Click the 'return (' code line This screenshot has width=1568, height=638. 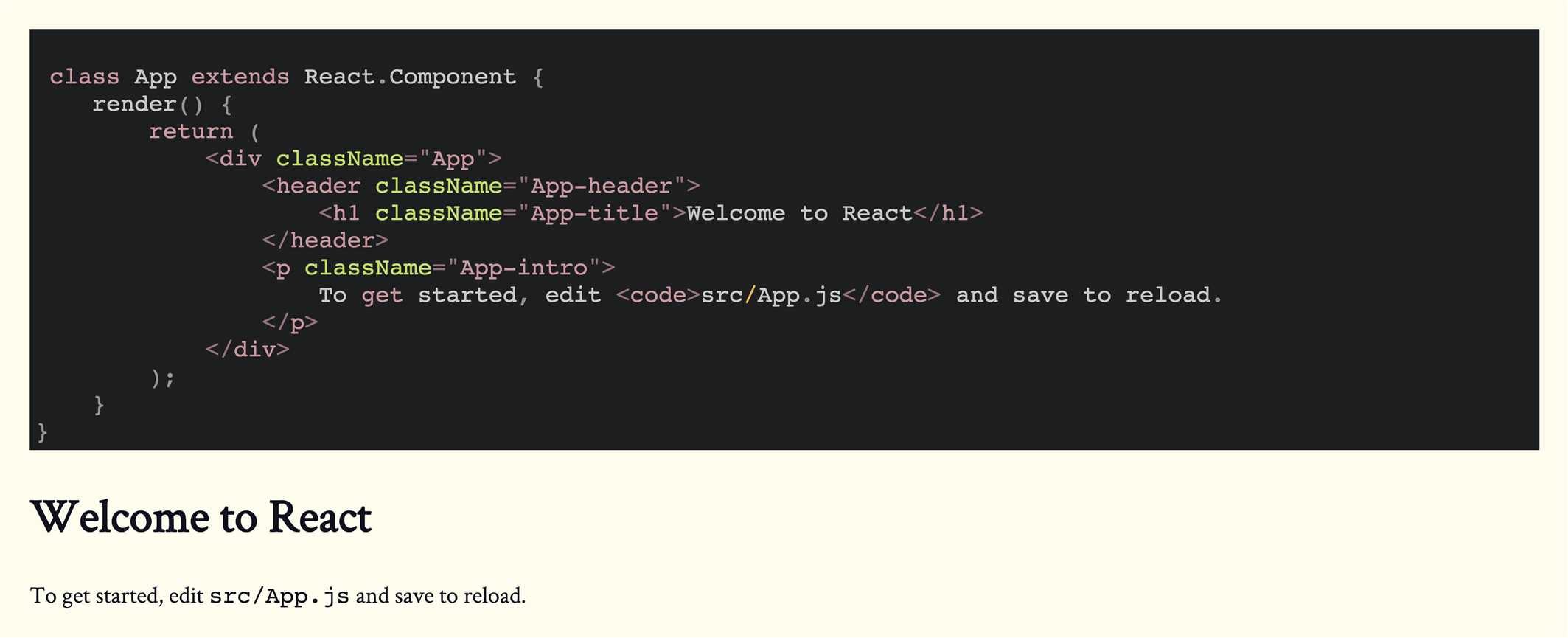204,131
